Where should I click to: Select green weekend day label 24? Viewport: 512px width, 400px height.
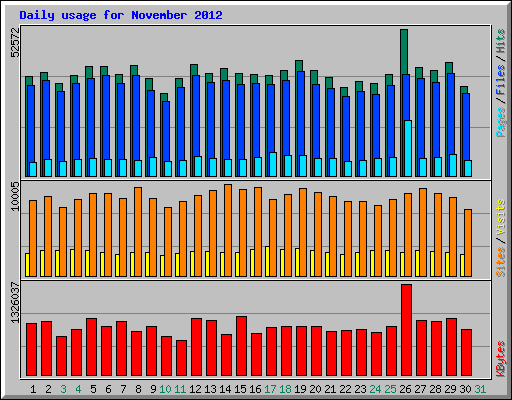[375, 389]
